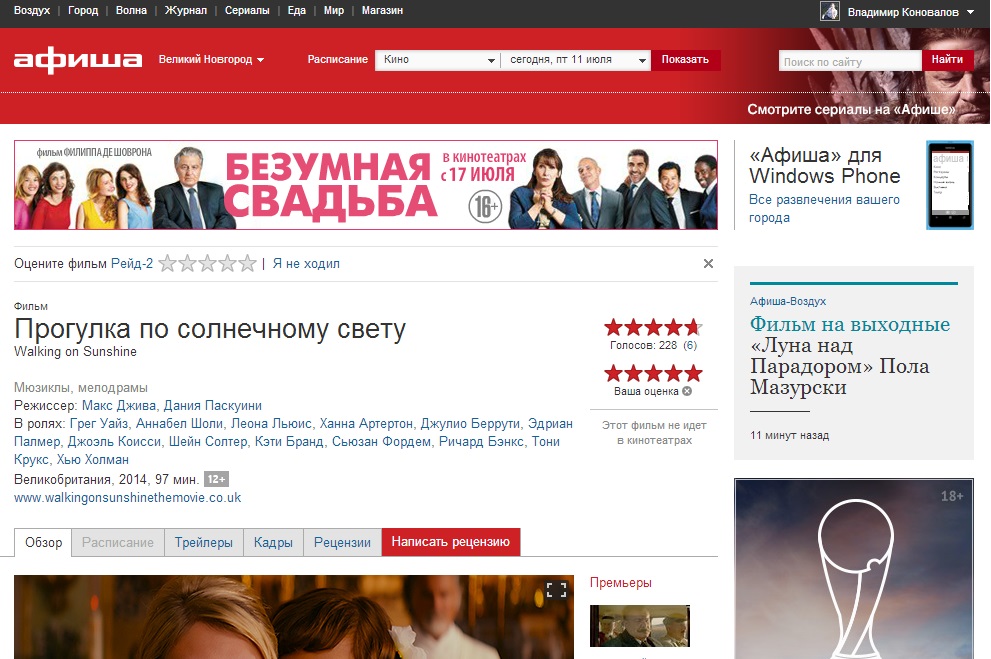Rate Рейд-2 with three stars

pyautogui.click(x=207, y=263)
